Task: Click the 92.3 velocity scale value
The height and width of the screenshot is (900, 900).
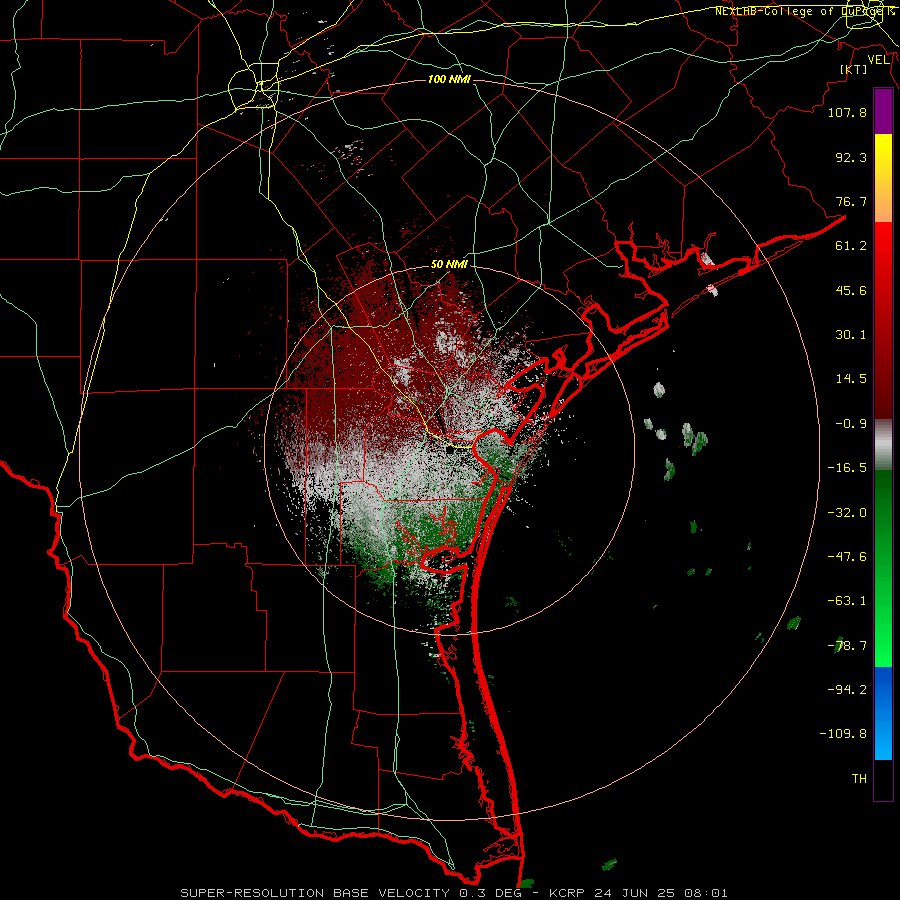Action: click(851, 157)
